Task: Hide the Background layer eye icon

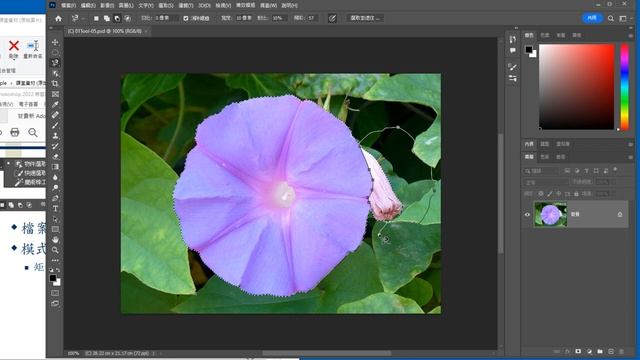Action: (x=527, y=214)
